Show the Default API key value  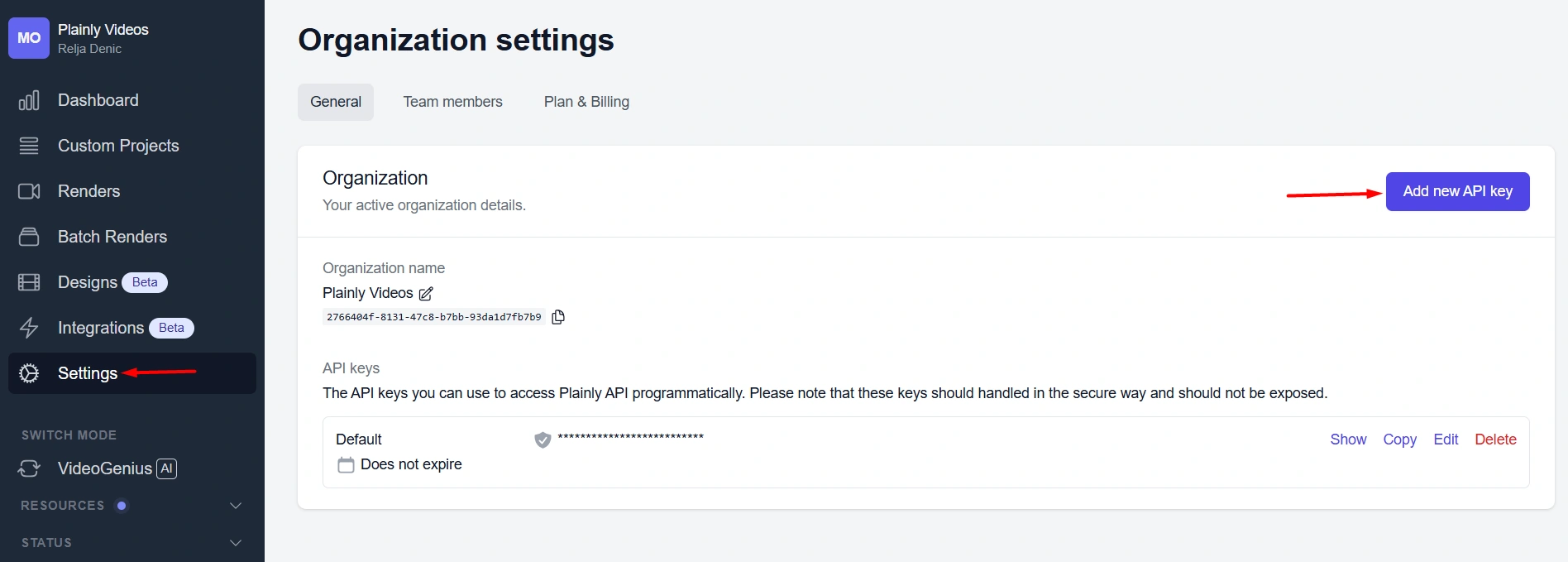coord(1348,440)
